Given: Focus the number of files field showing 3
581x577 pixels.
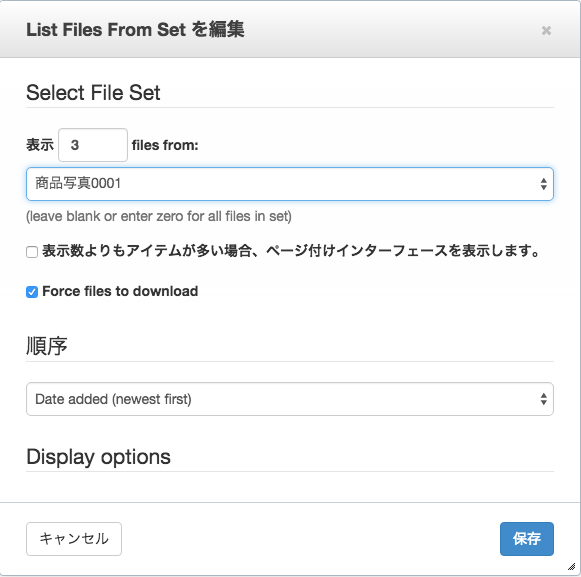Looking at the screenshot, I should [93, 145].
